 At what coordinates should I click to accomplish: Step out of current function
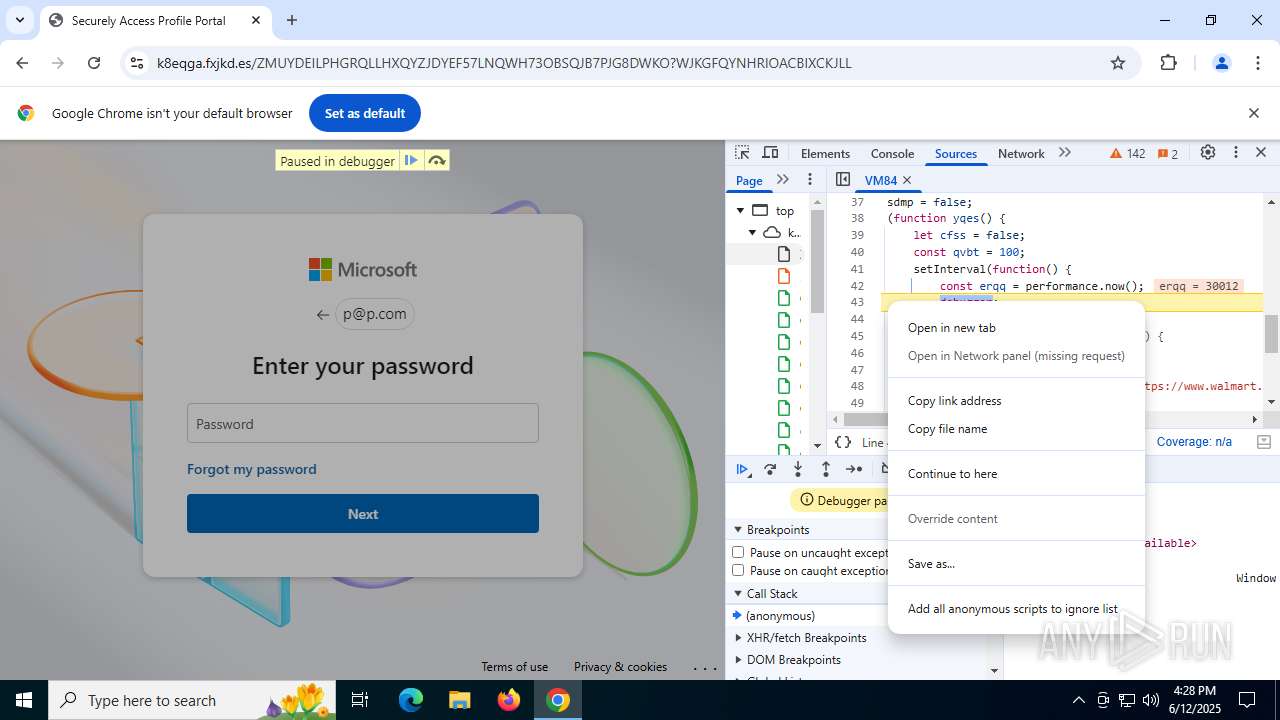pos(826,469)
